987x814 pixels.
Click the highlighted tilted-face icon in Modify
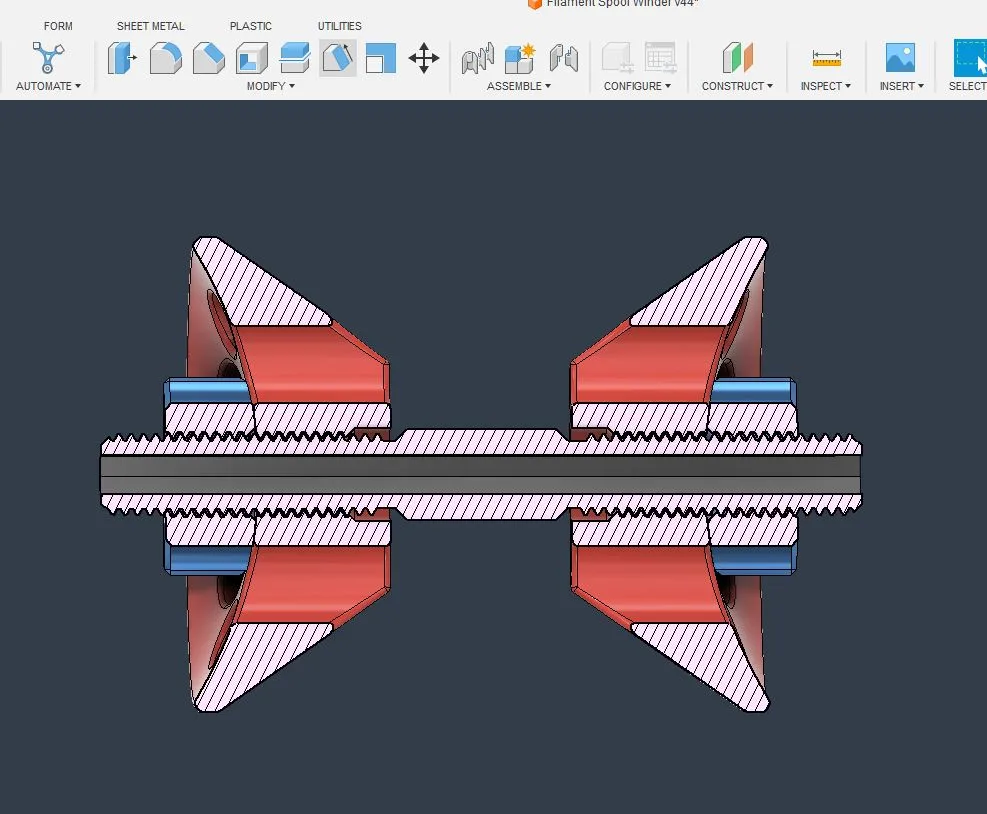[337, 59]
